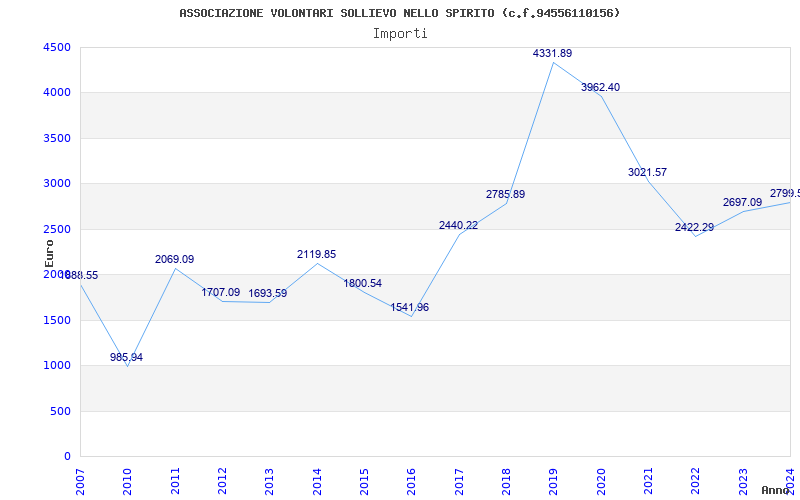Click the year 2018 on the X-axis

(506, 481)
